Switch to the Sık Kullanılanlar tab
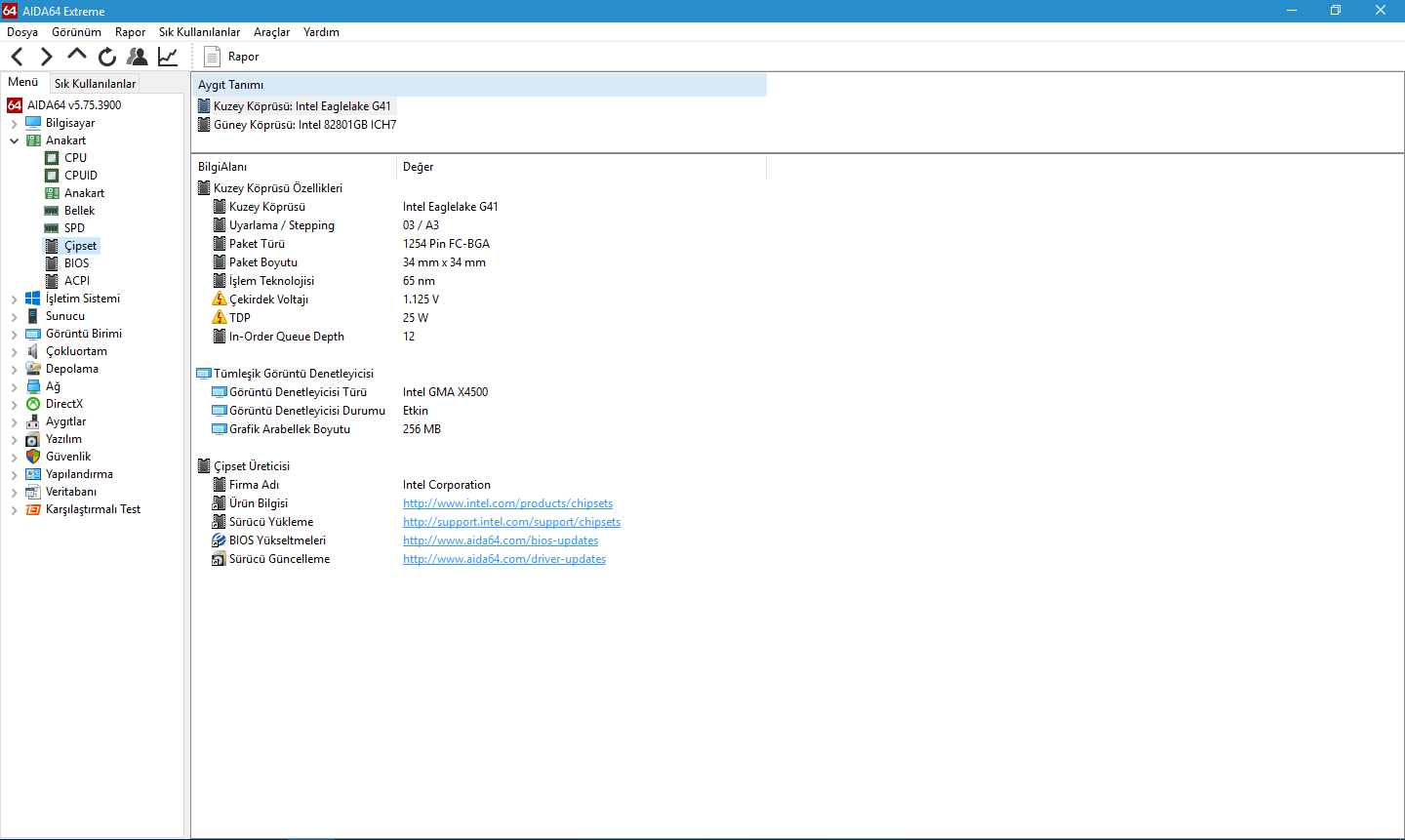This screenshot has width=1405, height=840. pyautogui.click(x=95, y=84)
